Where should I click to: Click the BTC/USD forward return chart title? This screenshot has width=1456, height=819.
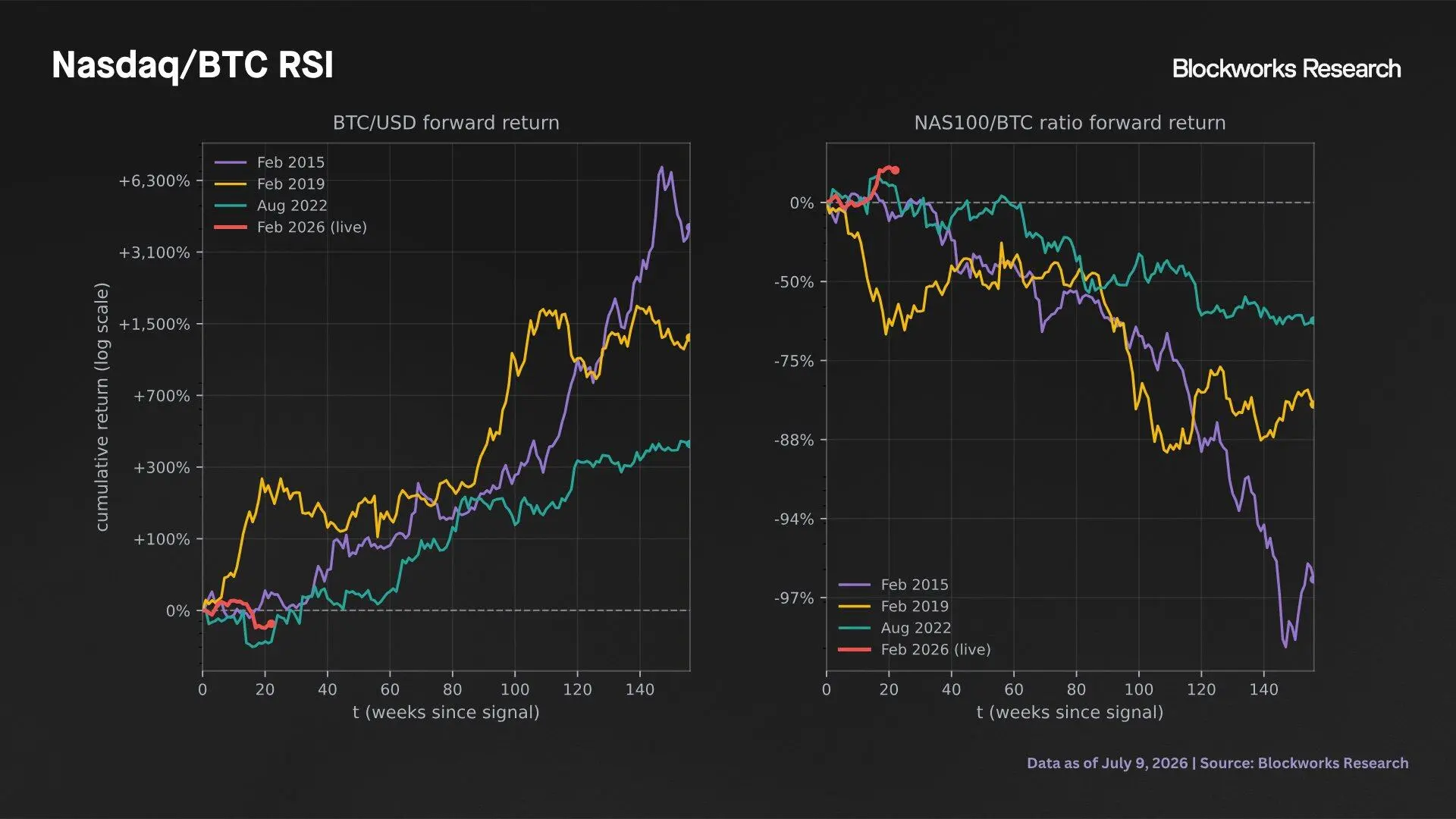click(446, 123)
